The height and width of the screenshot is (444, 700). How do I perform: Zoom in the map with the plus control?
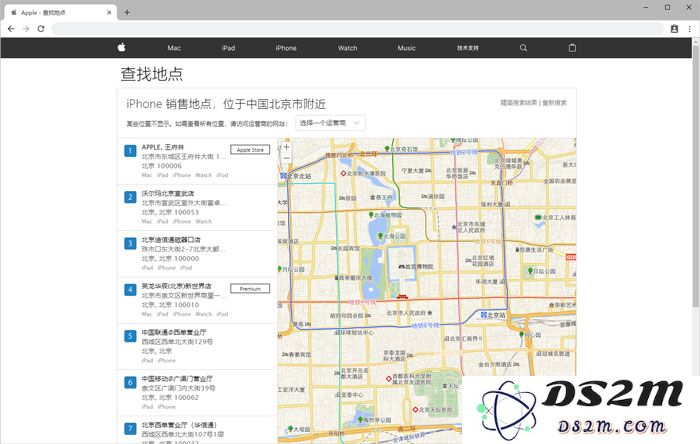pyautogui.click(x=287, y=146)
